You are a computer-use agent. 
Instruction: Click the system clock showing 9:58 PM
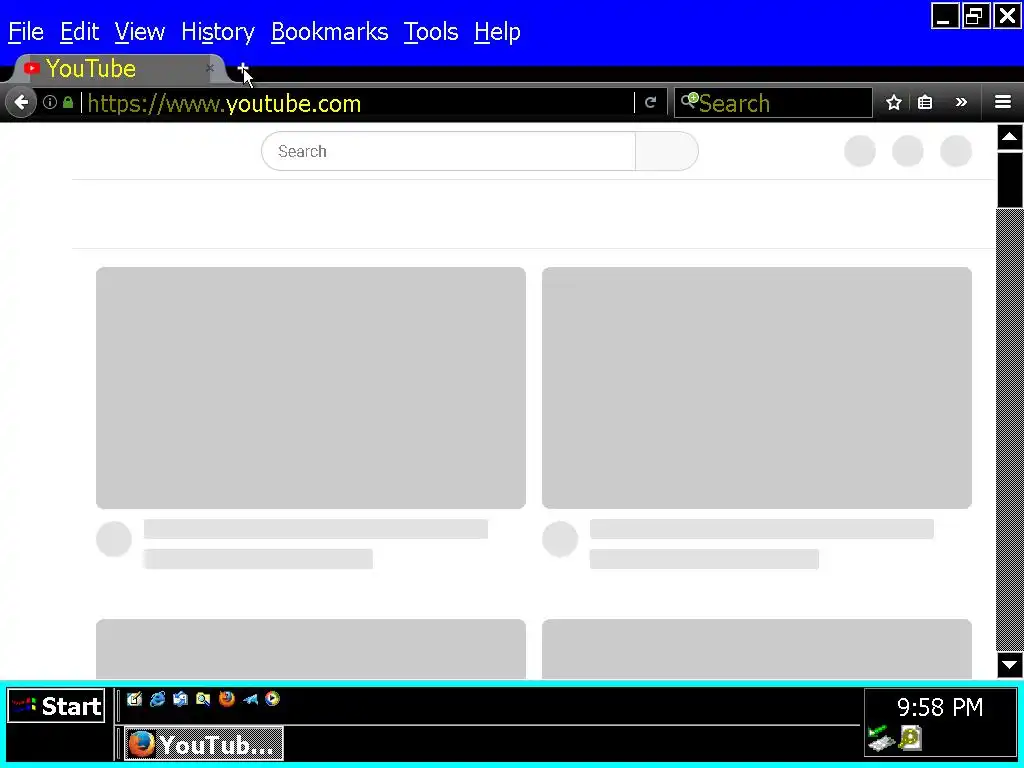click(940, 707)
